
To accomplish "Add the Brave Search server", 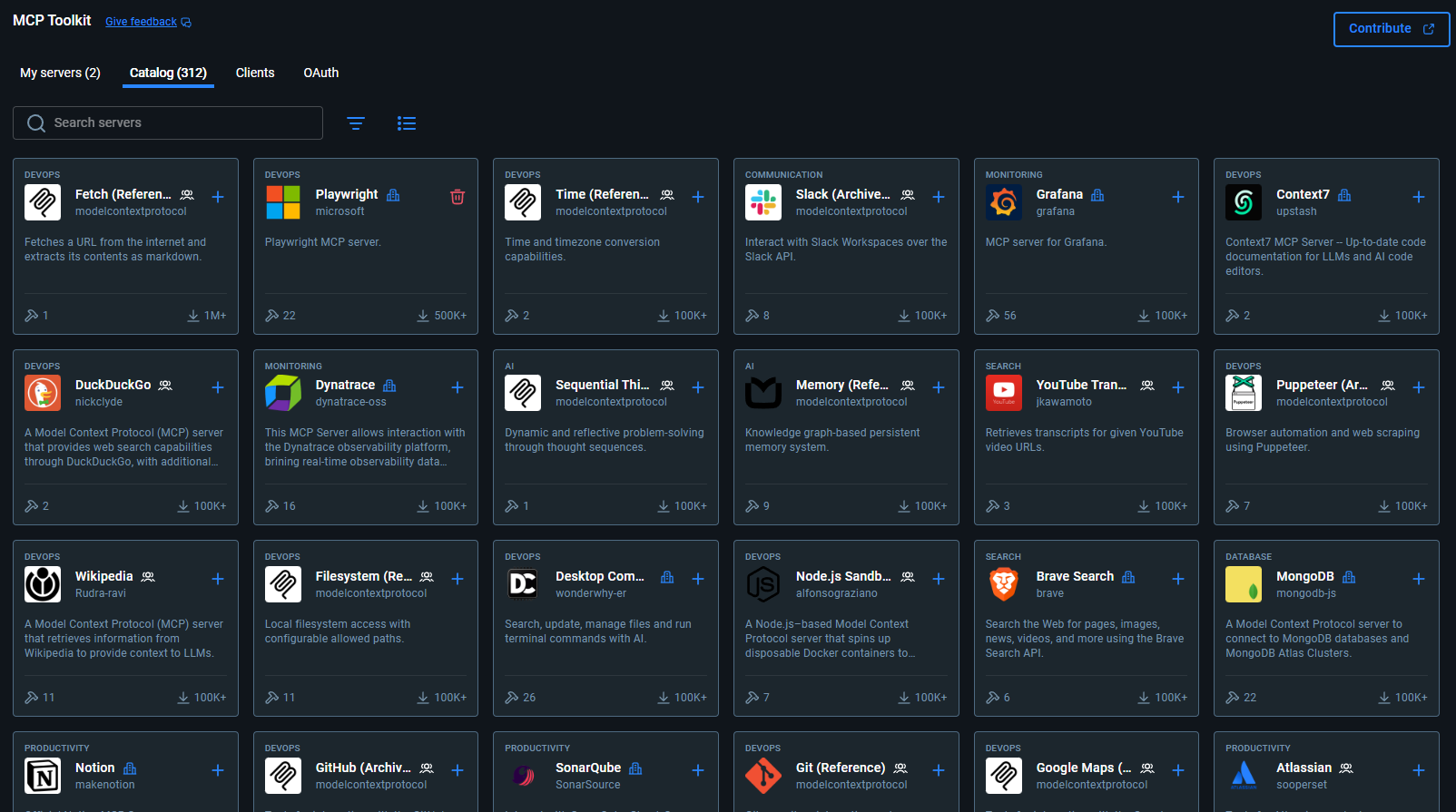I will click(x=1177, y=579).
